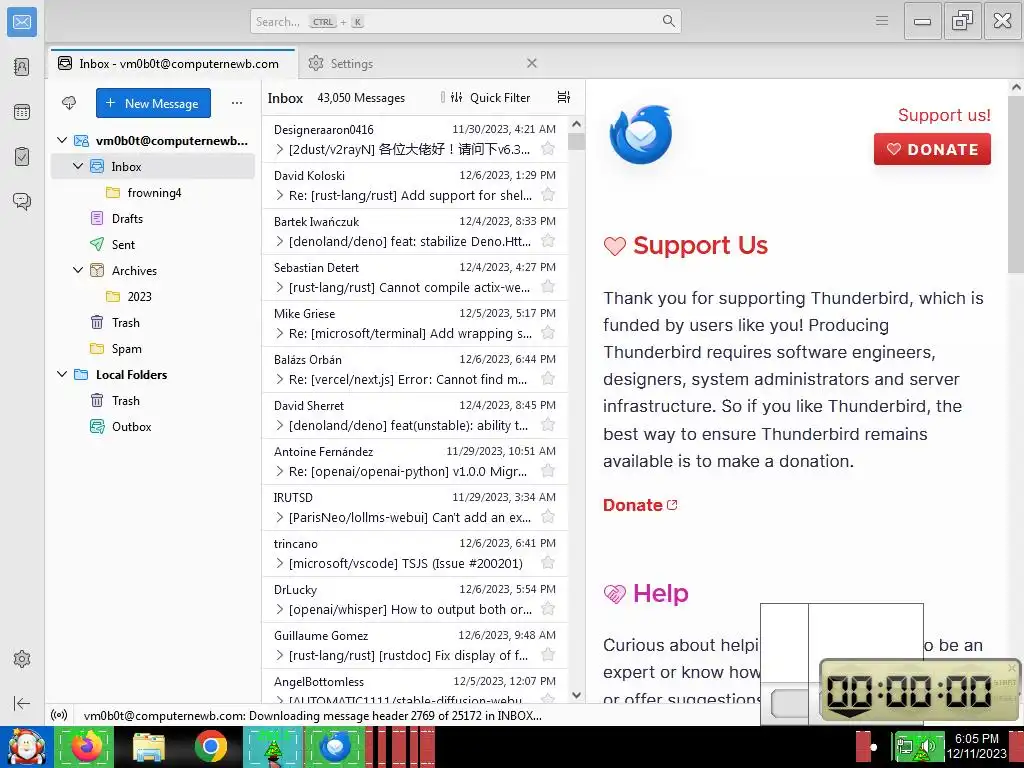The height and width of the screenshot is (768, 1024).
Task: Open the Mail space icon
Action: (22, 22)
